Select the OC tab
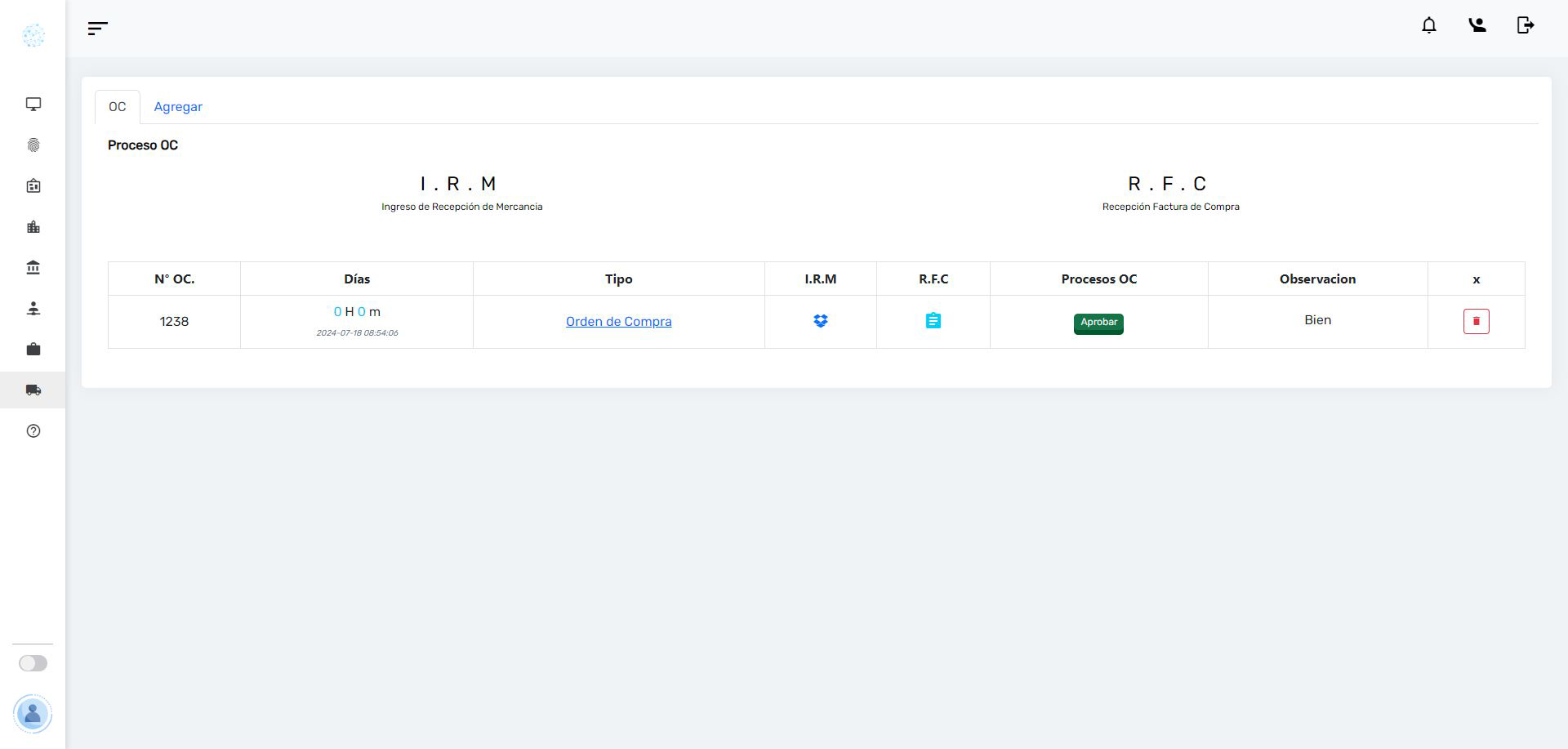The image size is (1568, 749). tap(118, 107)
